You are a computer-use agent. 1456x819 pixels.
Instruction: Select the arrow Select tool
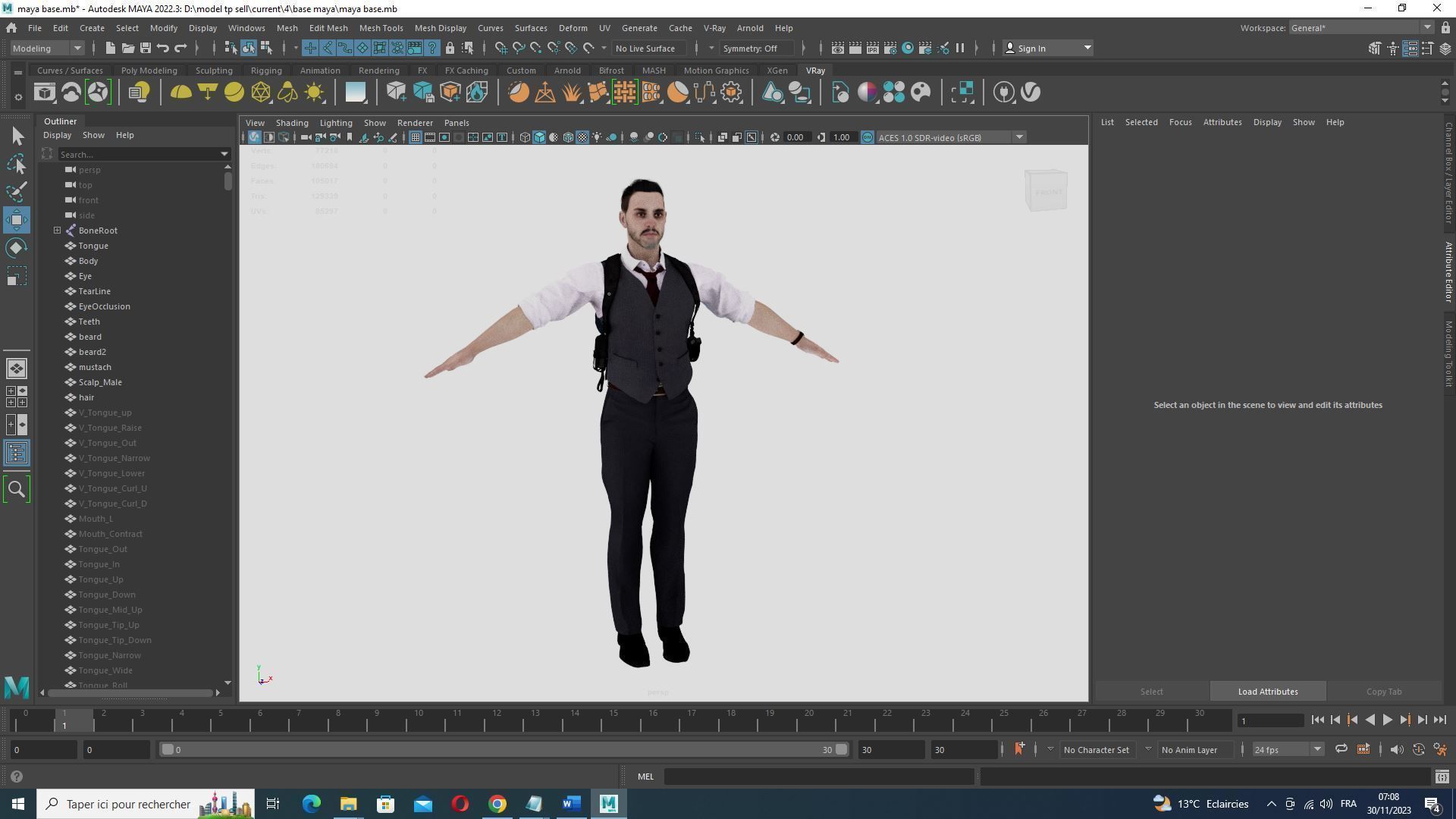pyautogui.click(x=17, y=136)
